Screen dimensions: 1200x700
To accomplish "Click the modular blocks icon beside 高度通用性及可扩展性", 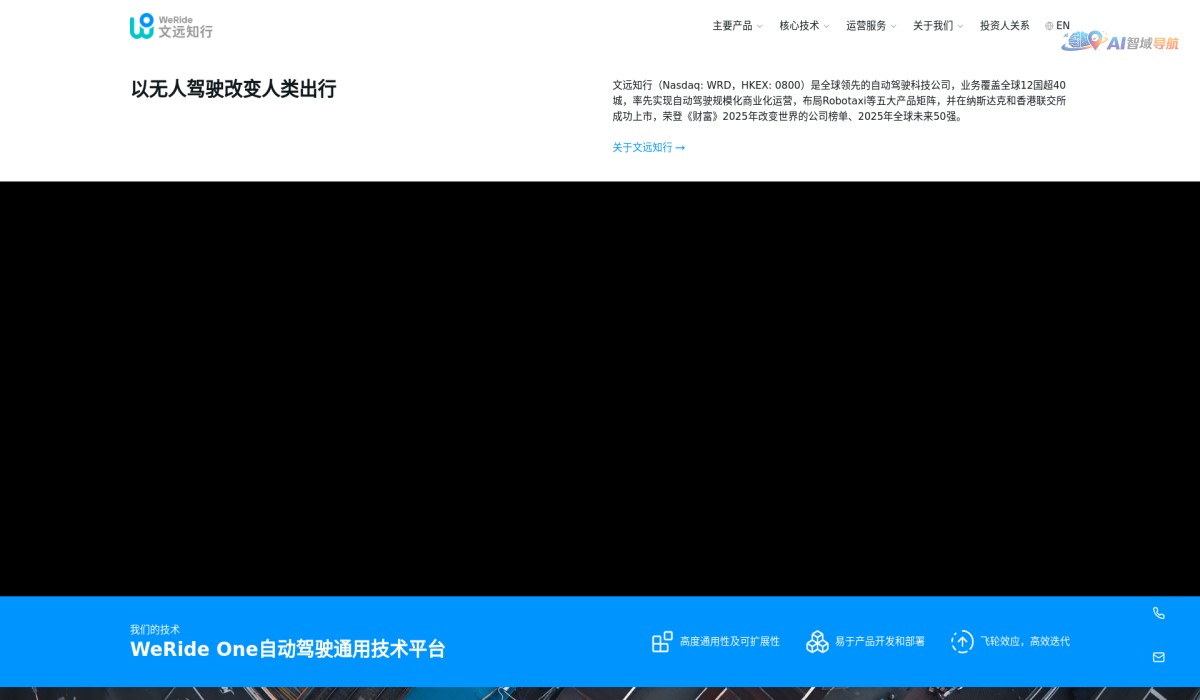I will click(x=661, y=641).
